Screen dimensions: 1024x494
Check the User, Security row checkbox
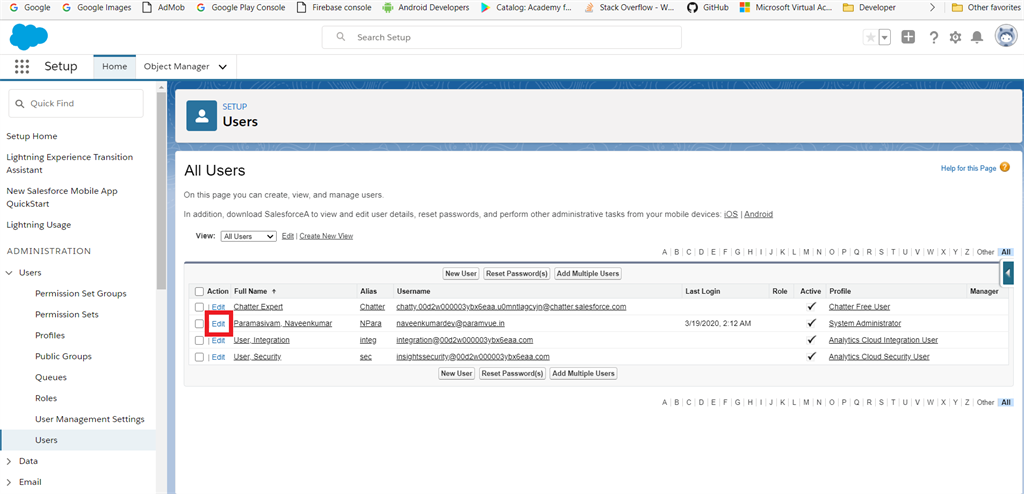click(x=199, y=357)
